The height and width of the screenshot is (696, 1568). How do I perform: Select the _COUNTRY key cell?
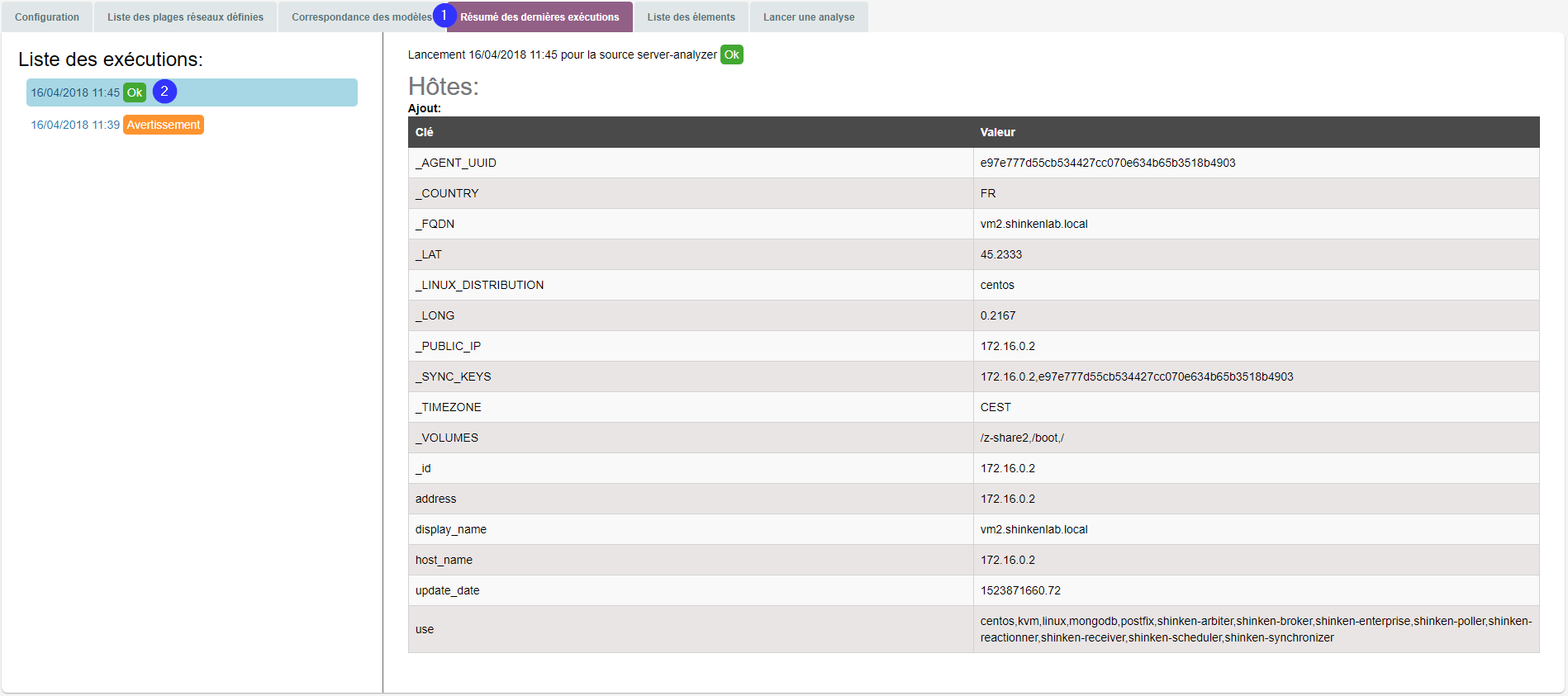691,193
